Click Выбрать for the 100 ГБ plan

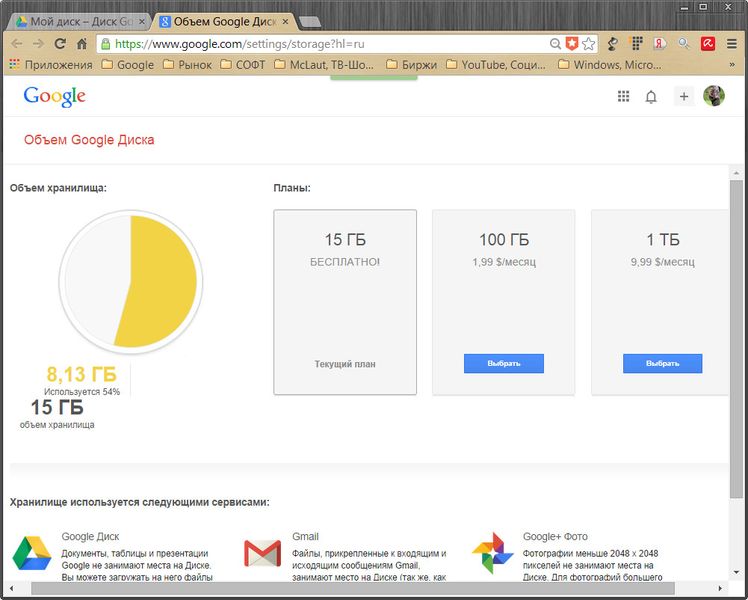(504, 363)
